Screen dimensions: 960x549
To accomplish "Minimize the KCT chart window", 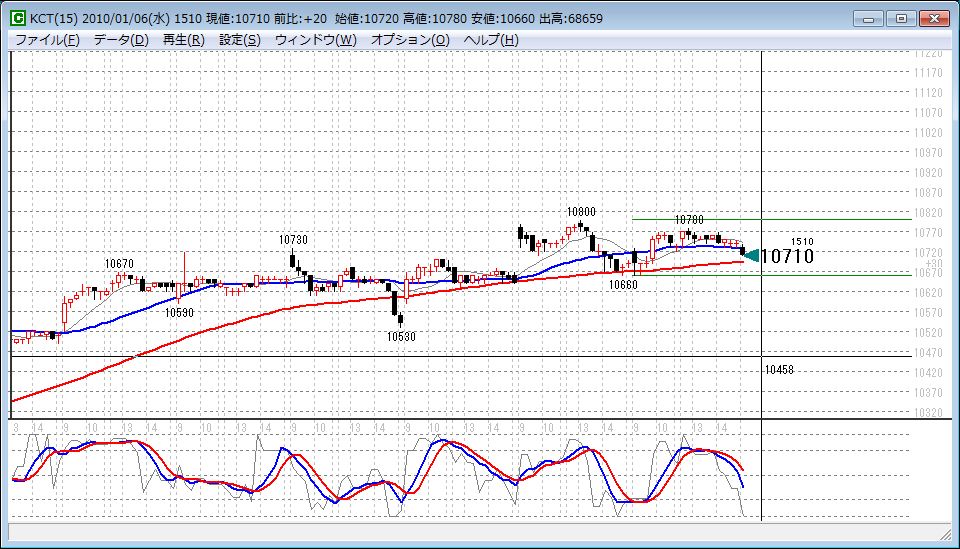I will tap(871, 18).
